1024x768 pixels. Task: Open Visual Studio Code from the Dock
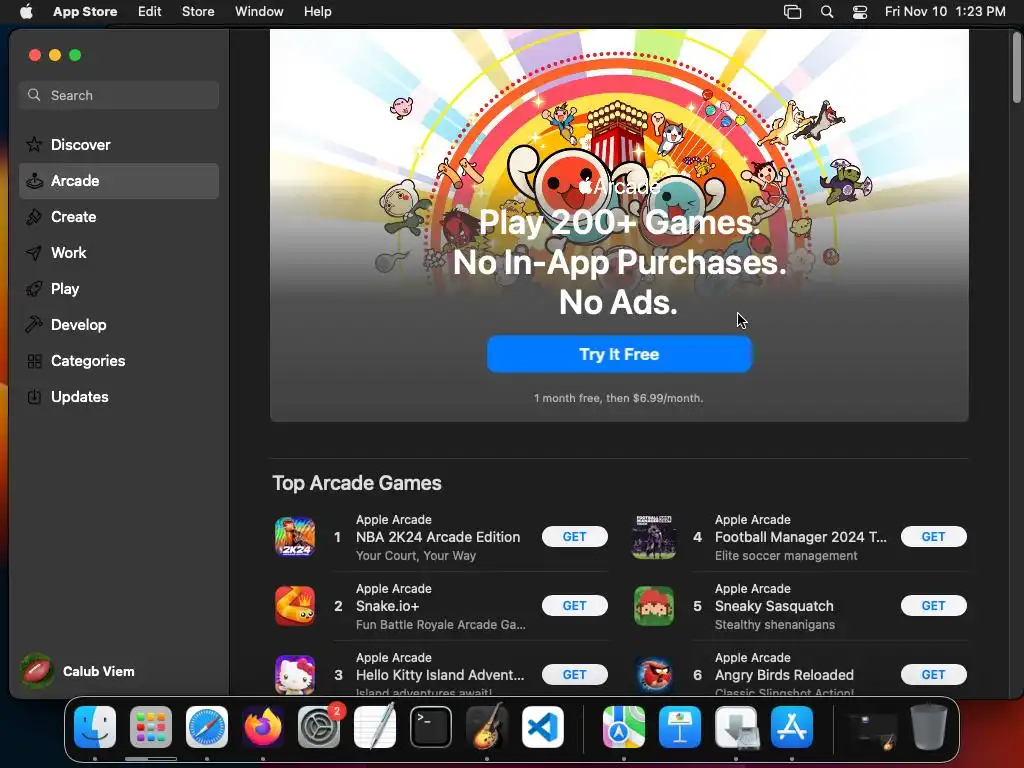(543, 727)
